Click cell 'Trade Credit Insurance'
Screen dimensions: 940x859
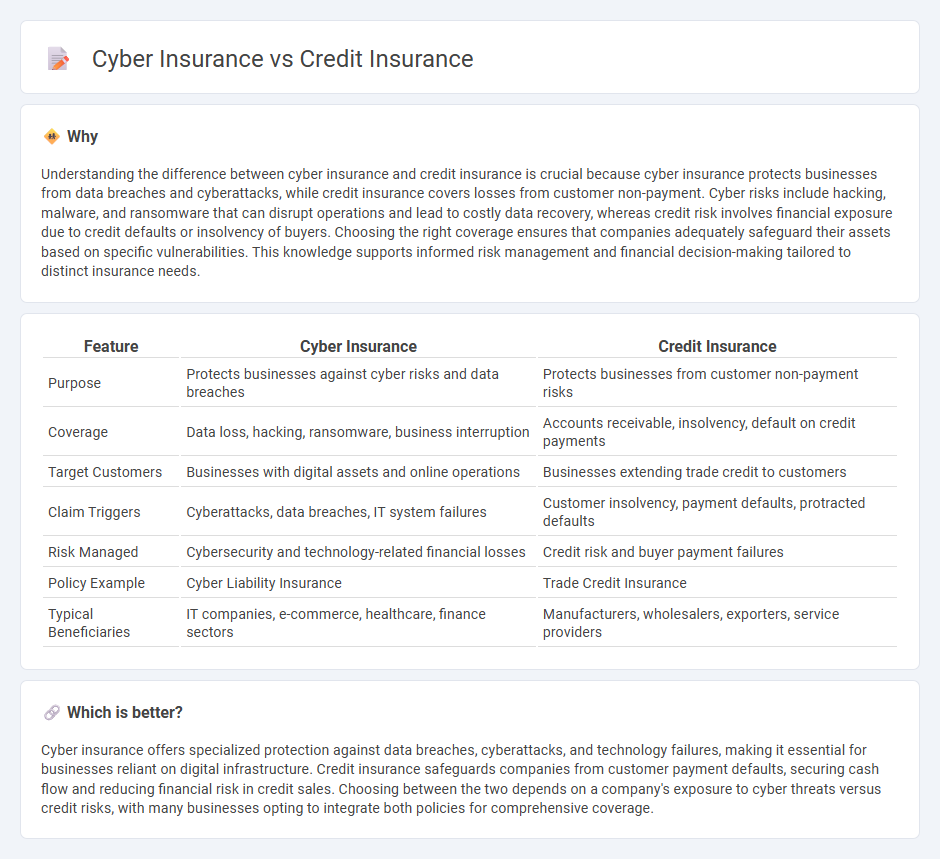point(717,583)
